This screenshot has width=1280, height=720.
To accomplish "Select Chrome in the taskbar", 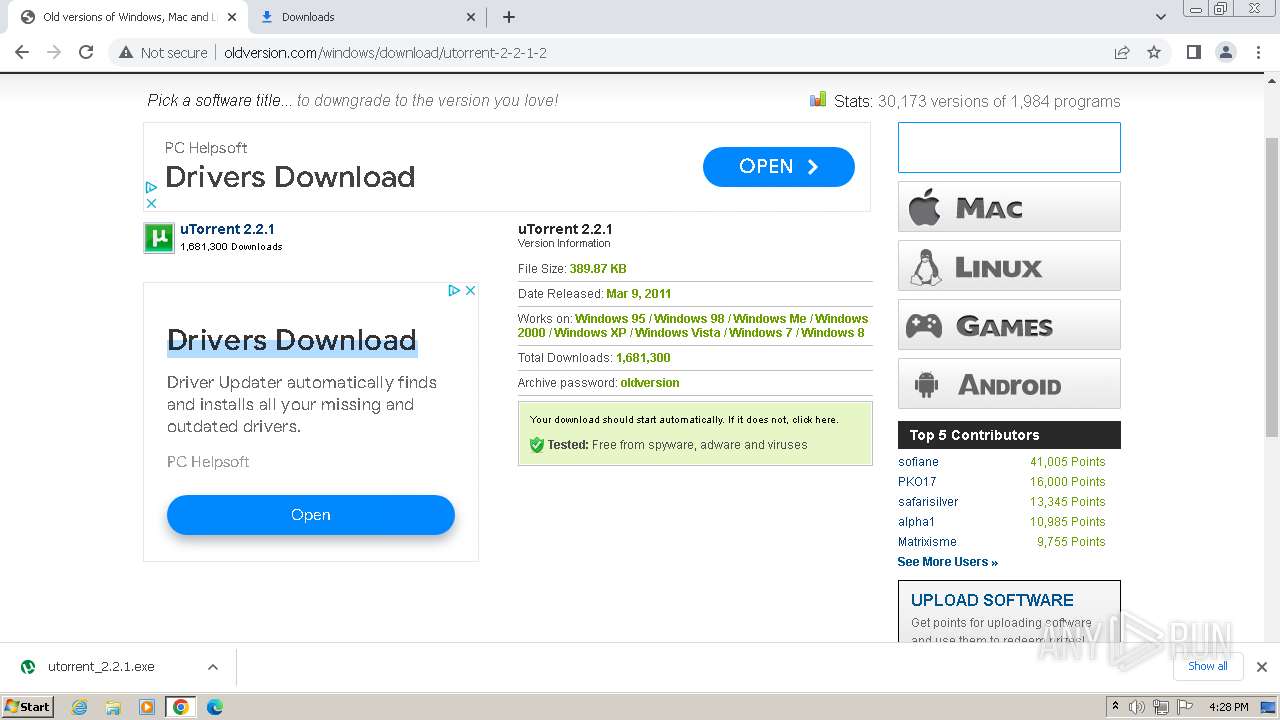I will pos(181,707).
